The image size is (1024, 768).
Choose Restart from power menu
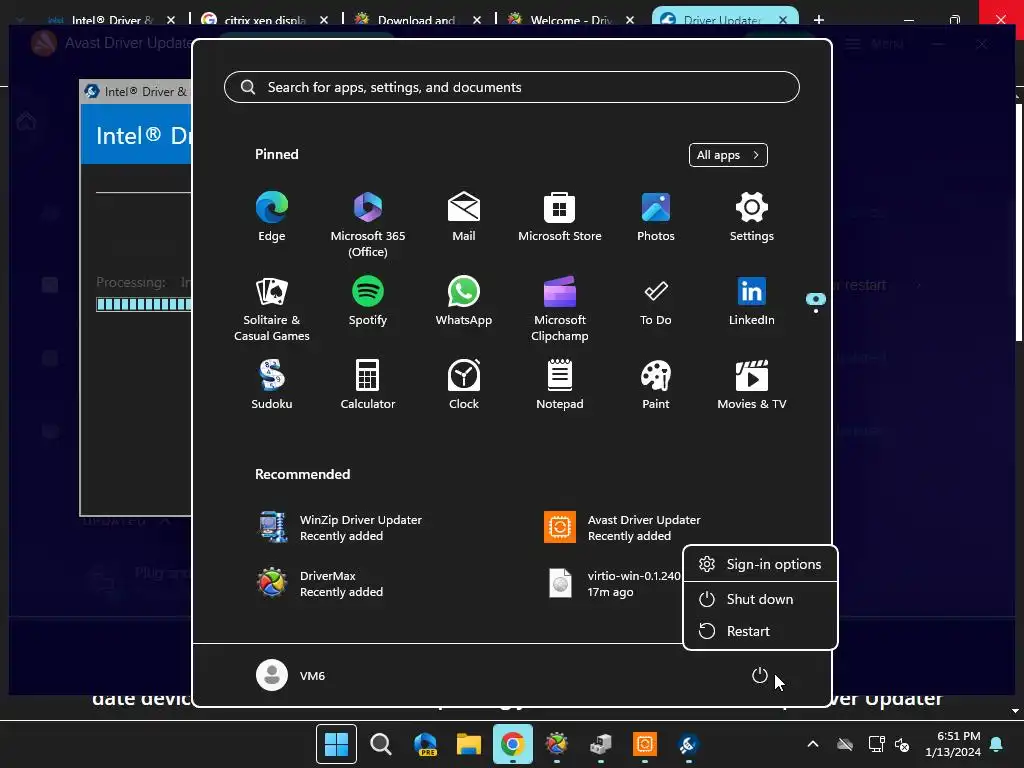click(760, 631)
